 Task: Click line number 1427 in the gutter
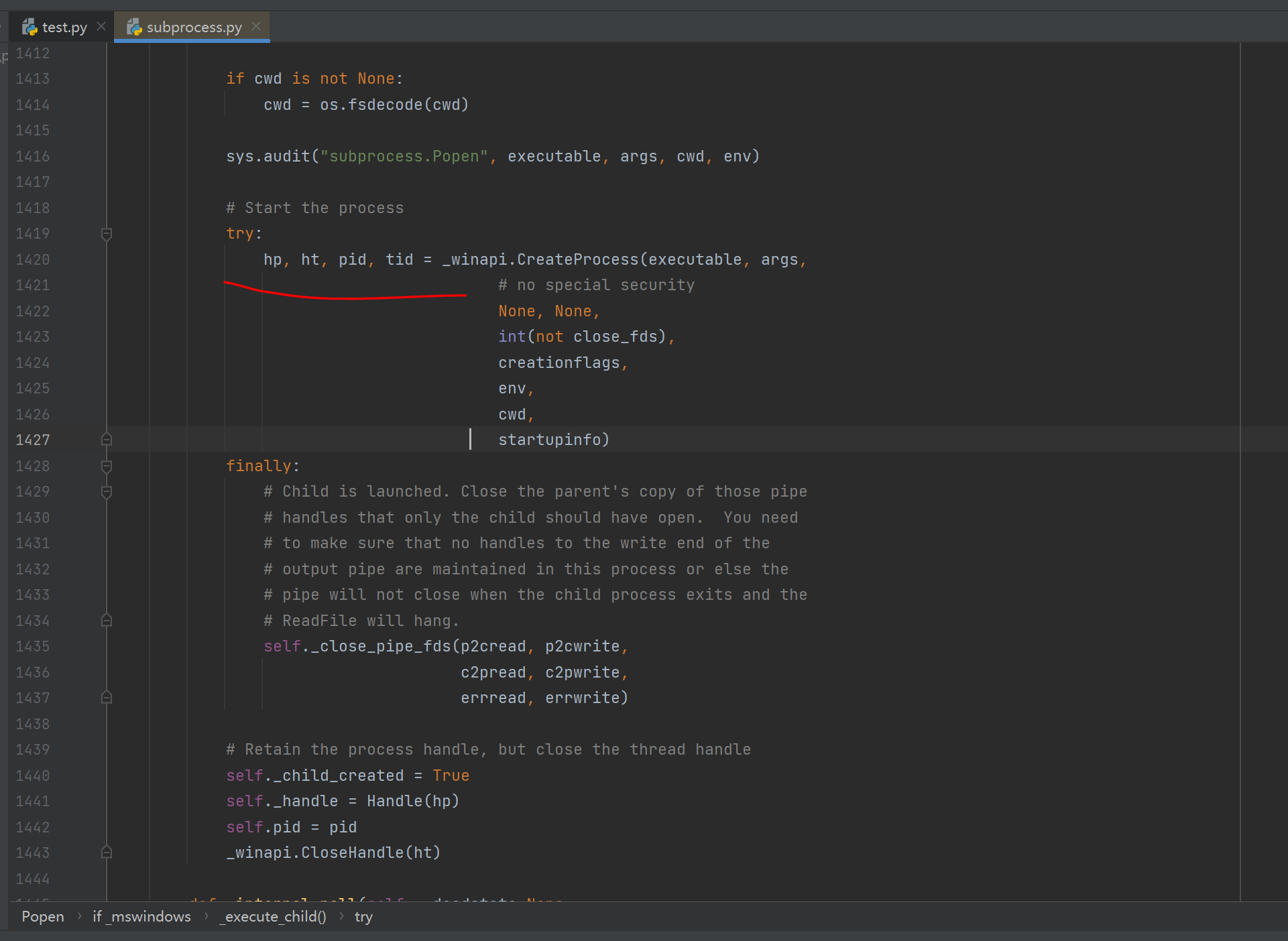pyautogui.click(x=33, y=439)
